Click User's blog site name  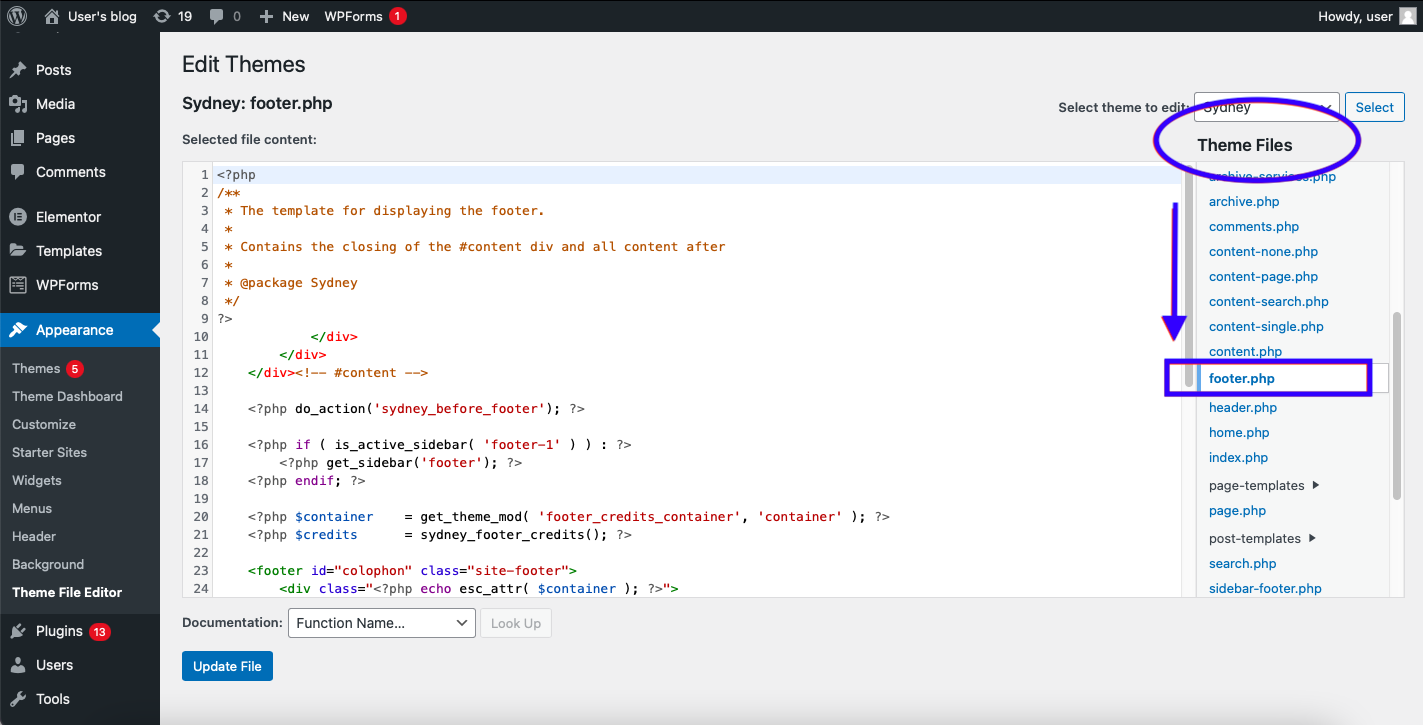(x=102, y=16)
